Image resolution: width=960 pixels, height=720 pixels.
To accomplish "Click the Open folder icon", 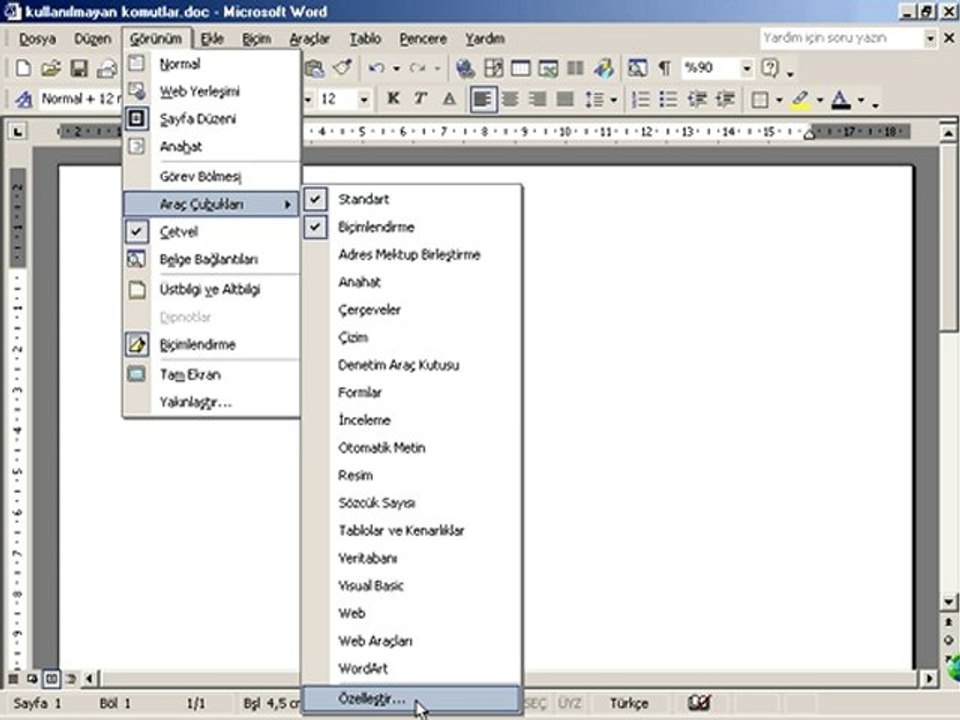I will (x=51, y=68).
